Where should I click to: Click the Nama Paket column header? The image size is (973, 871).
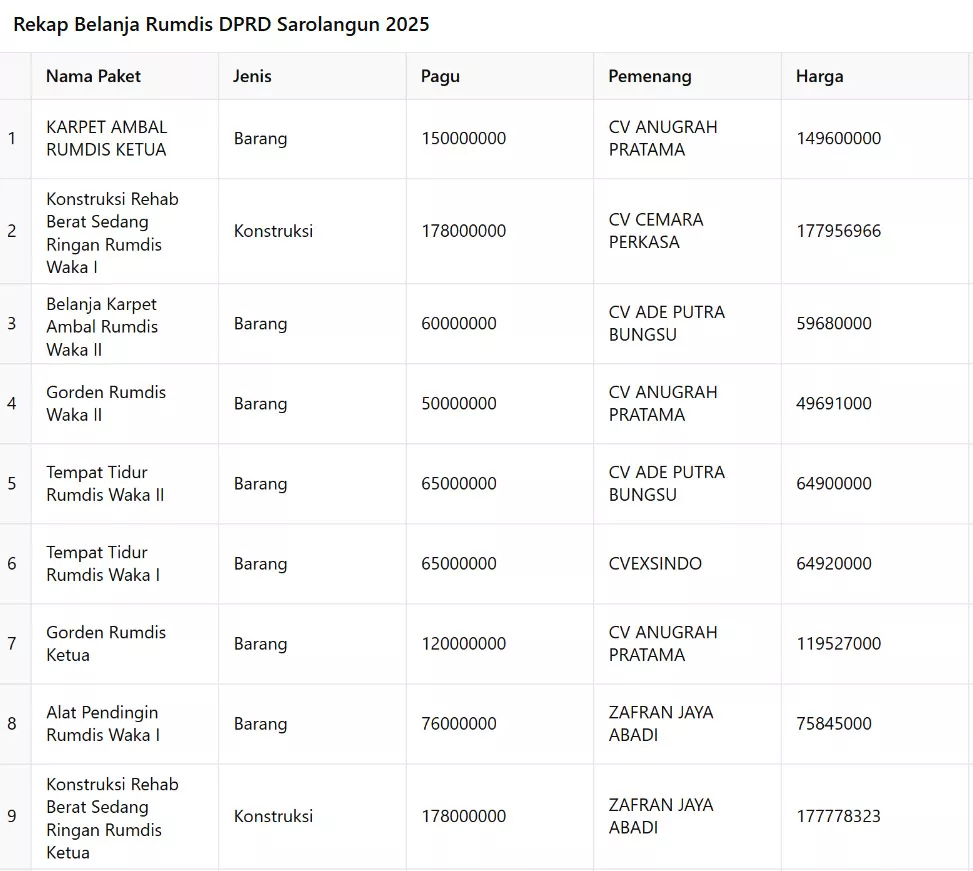[93, 76]
